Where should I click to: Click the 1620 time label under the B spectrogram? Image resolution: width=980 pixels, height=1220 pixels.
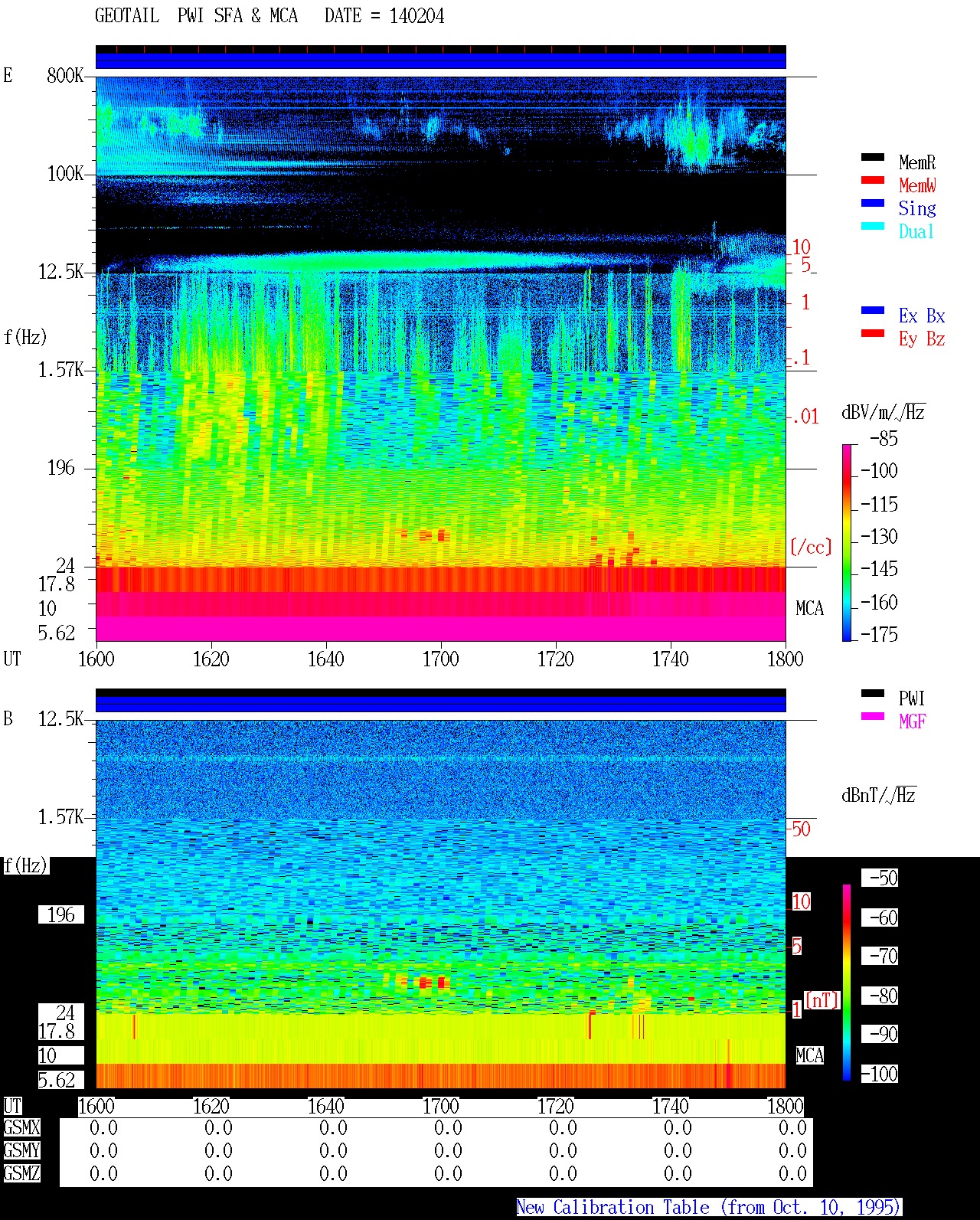[x=211, y=1106]
